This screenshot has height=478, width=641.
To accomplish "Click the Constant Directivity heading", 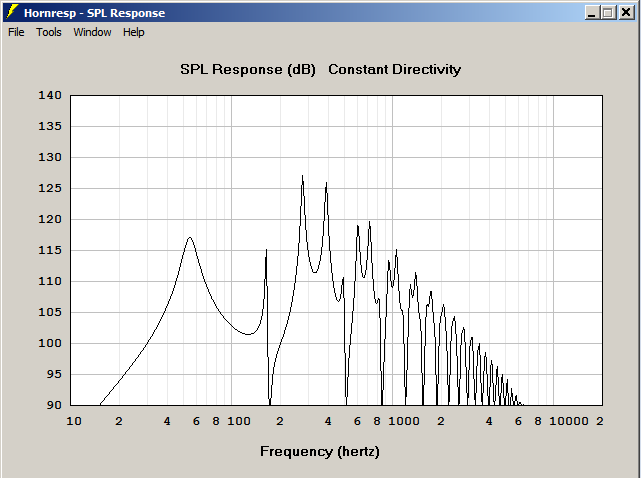I will pos(394,69).
